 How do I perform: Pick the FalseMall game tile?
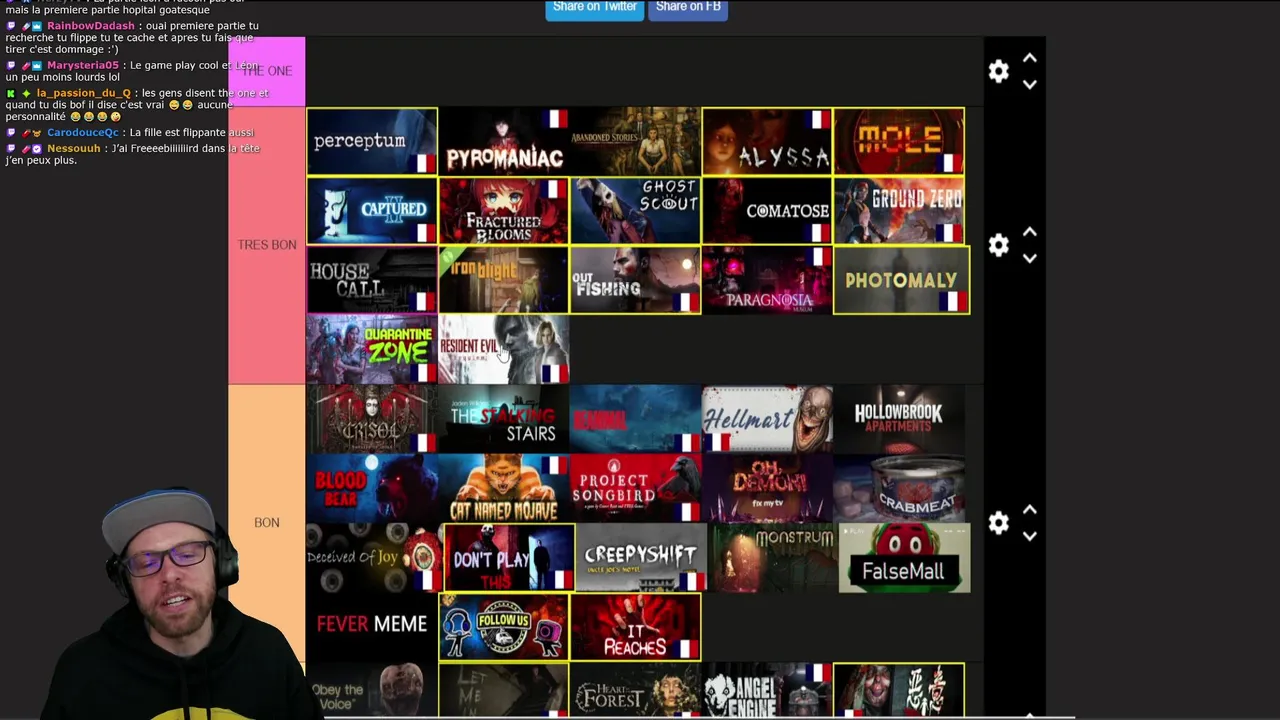click(x=904, y=558)
